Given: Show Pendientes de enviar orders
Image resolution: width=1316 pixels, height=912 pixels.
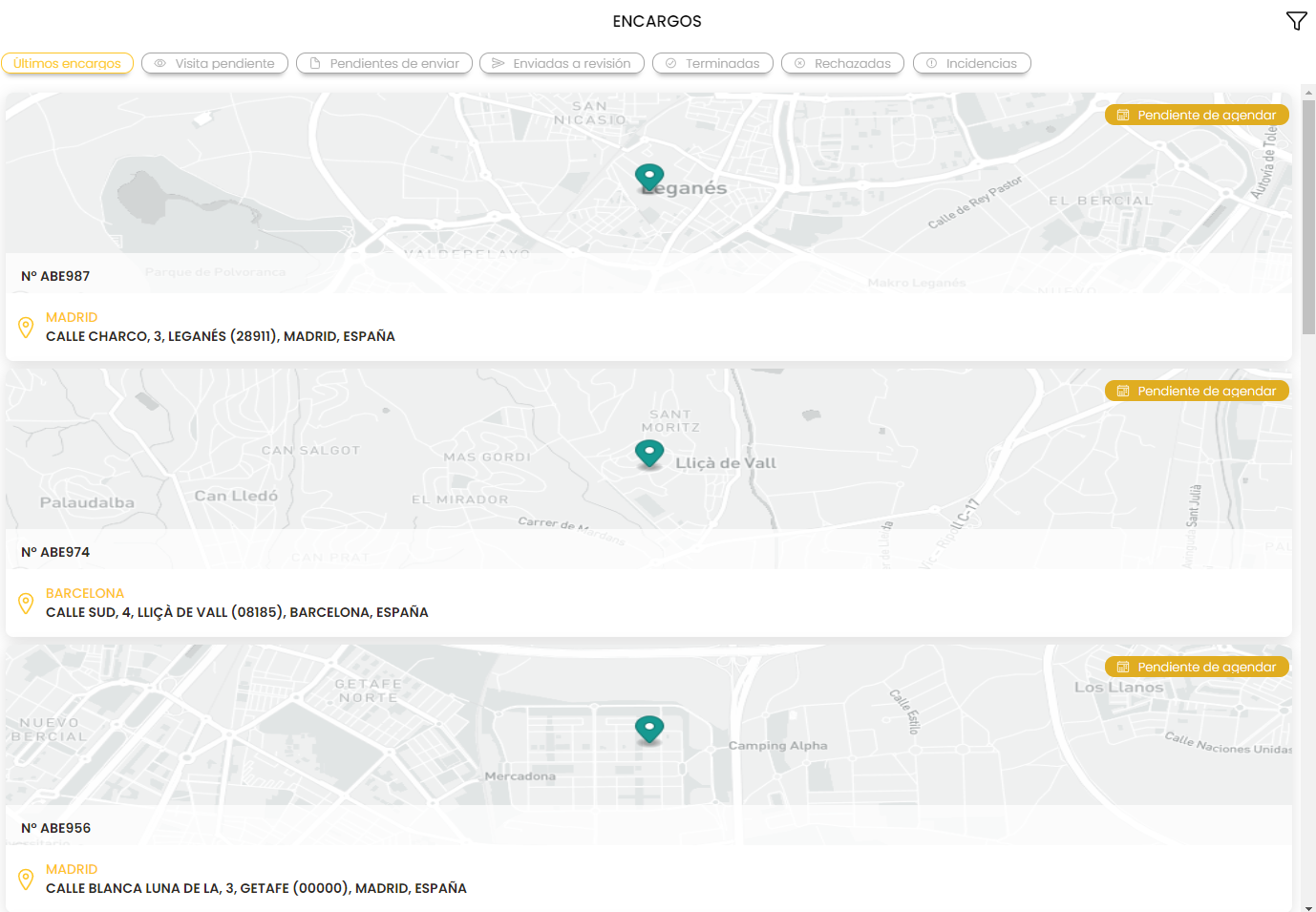Looking at the screenshot, I should pos(384,63).
